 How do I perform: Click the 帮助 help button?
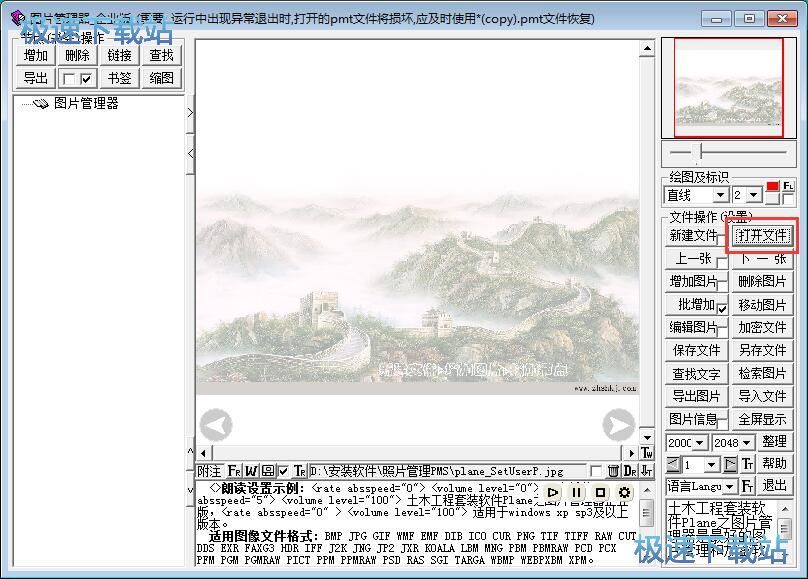tap(773, 463)
